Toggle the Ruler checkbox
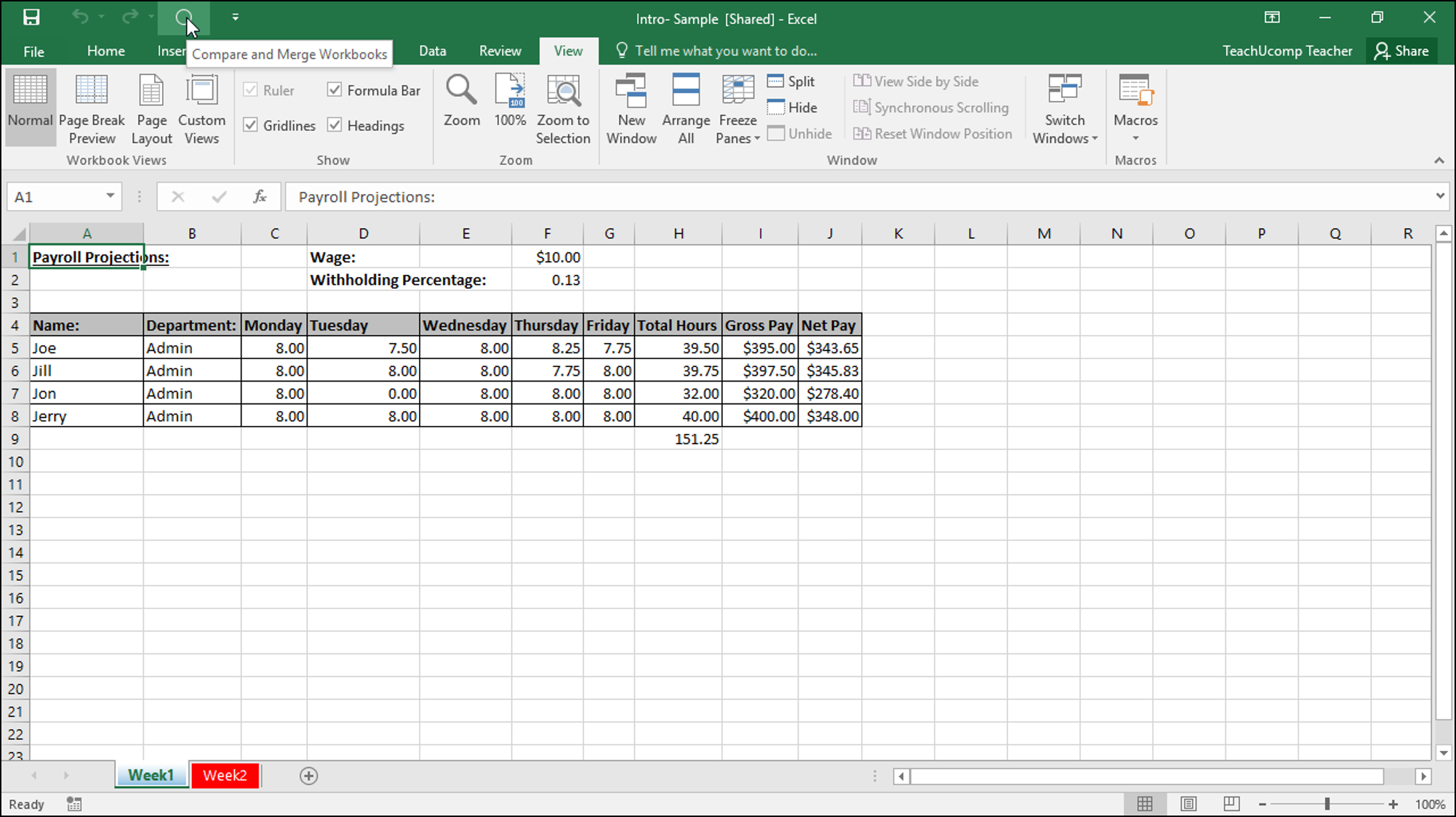The image size is (1456, 817). pos(250,90)
